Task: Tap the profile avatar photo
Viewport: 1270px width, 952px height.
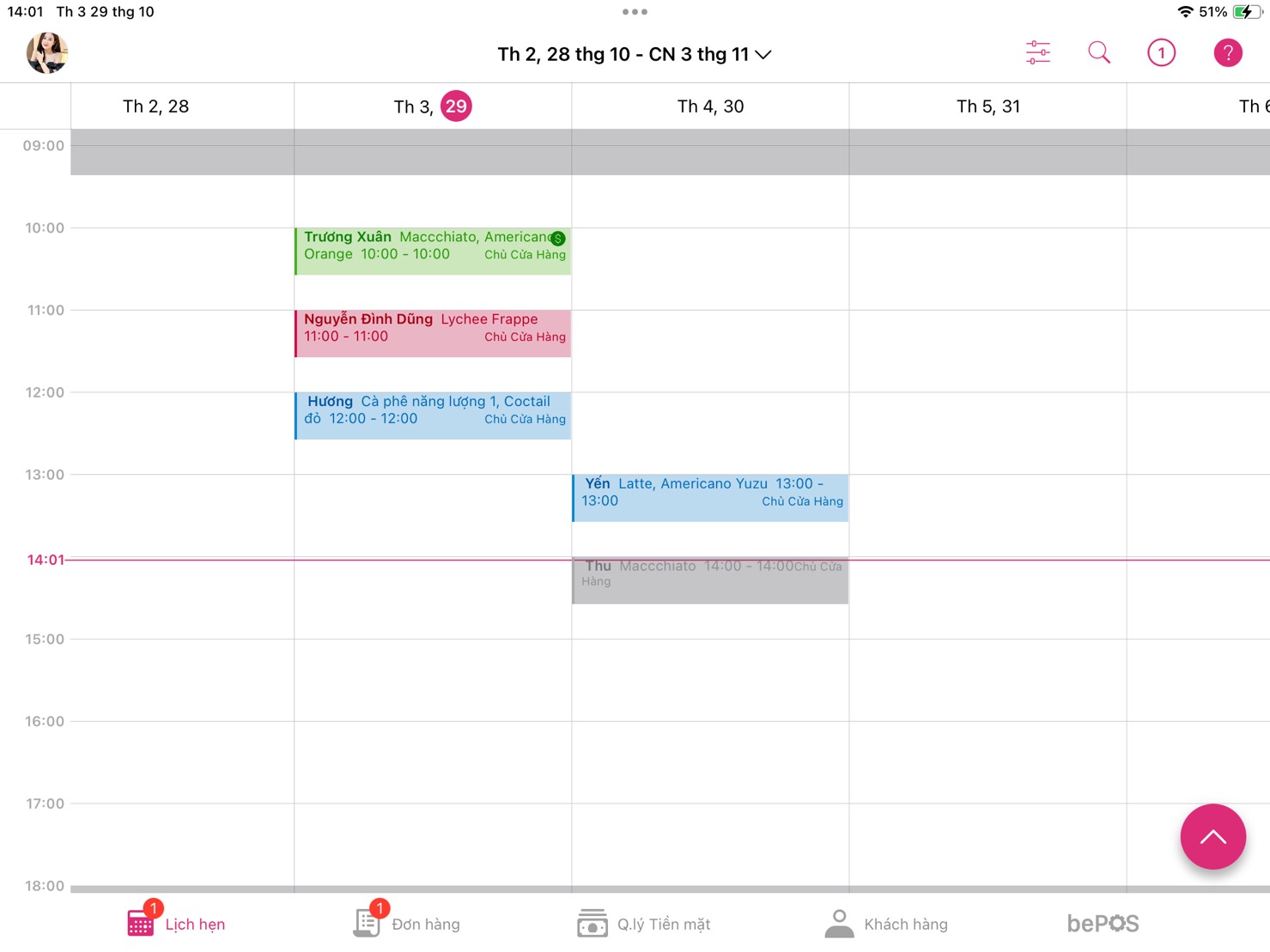Action: pyautogui.click(x=47, y=53)
